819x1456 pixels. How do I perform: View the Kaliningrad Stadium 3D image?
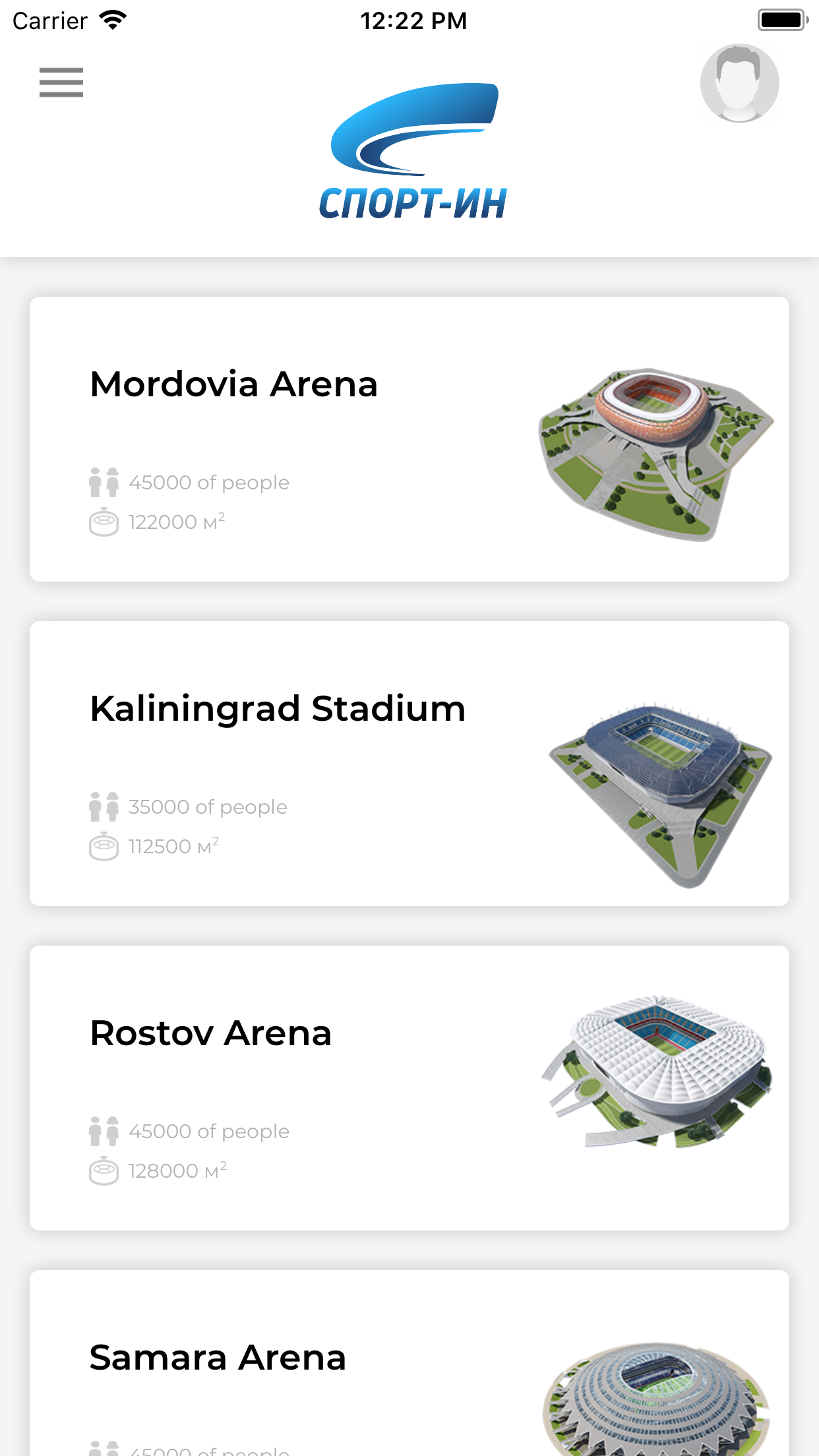click(x=661, y=793)
